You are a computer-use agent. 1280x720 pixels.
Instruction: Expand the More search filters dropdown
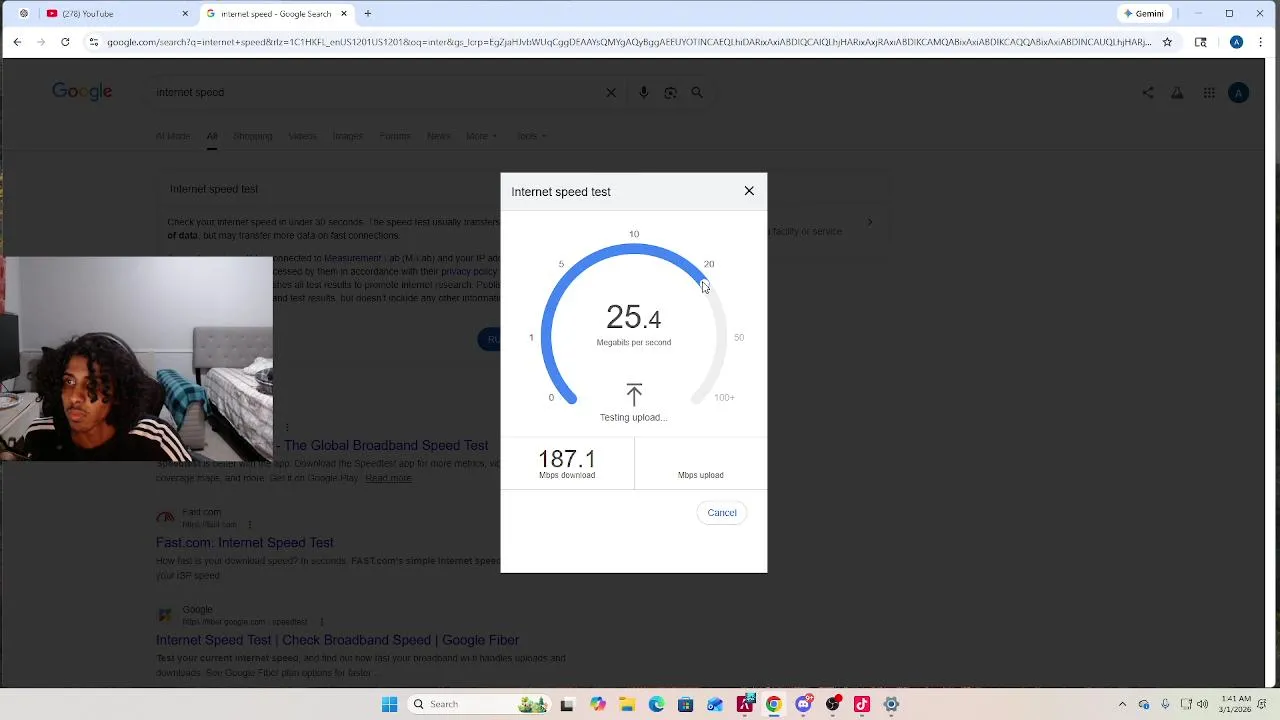(x=482, y=136)
